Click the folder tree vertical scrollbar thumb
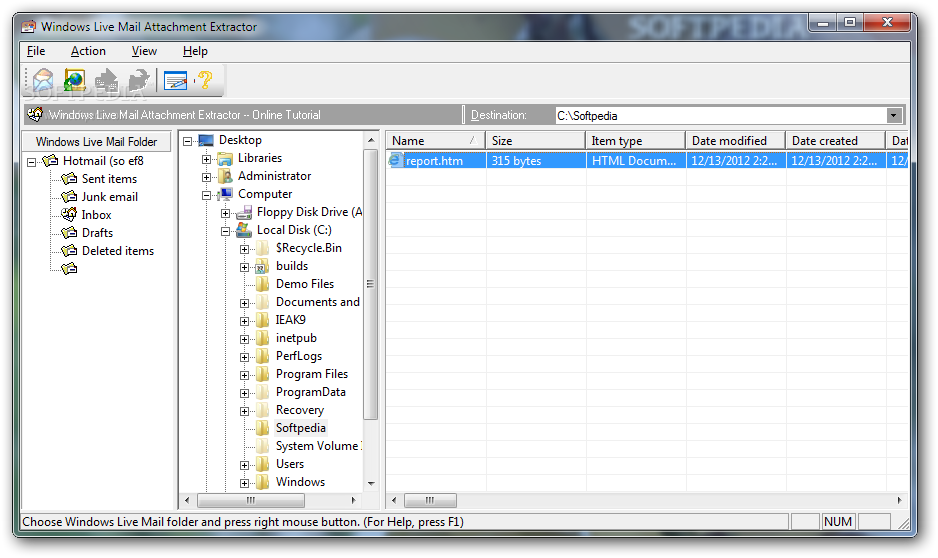Viewport: 938px width, 558px height. pyautogui.click(x=371, y=284)
